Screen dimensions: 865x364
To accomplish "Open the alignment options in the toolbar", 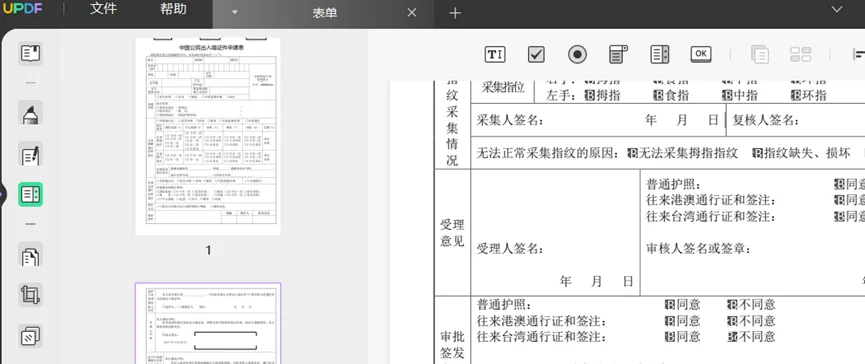I will point(858,54).
